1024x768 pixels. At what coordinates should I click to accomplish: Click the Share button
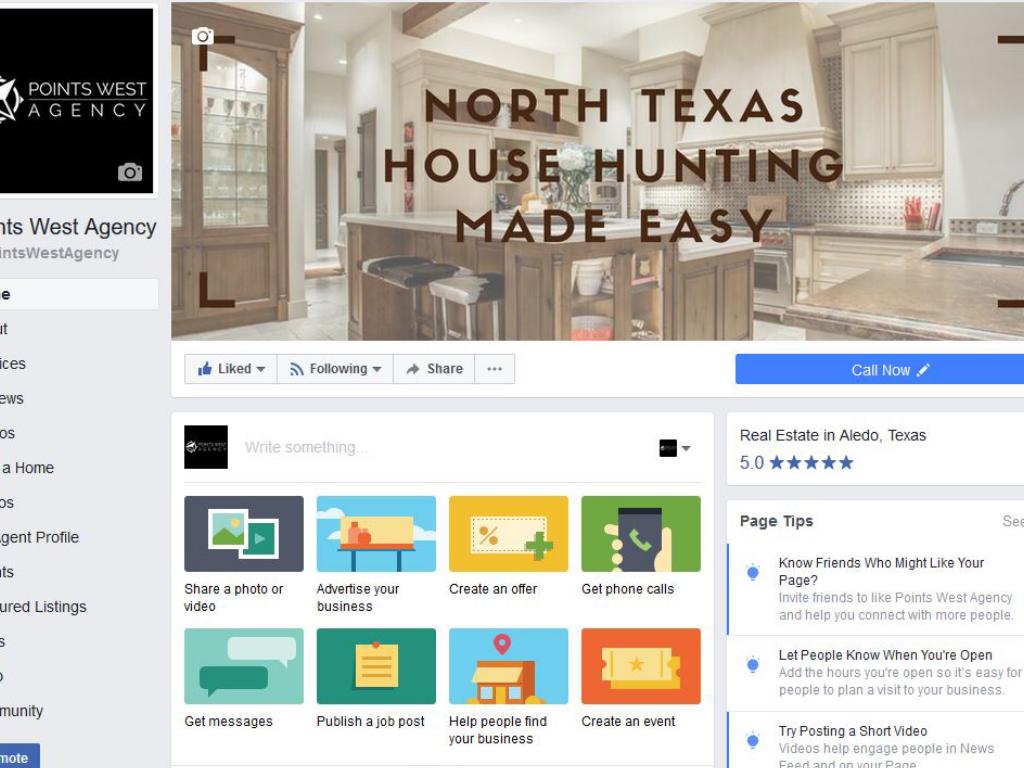click(x=434, y=369)
